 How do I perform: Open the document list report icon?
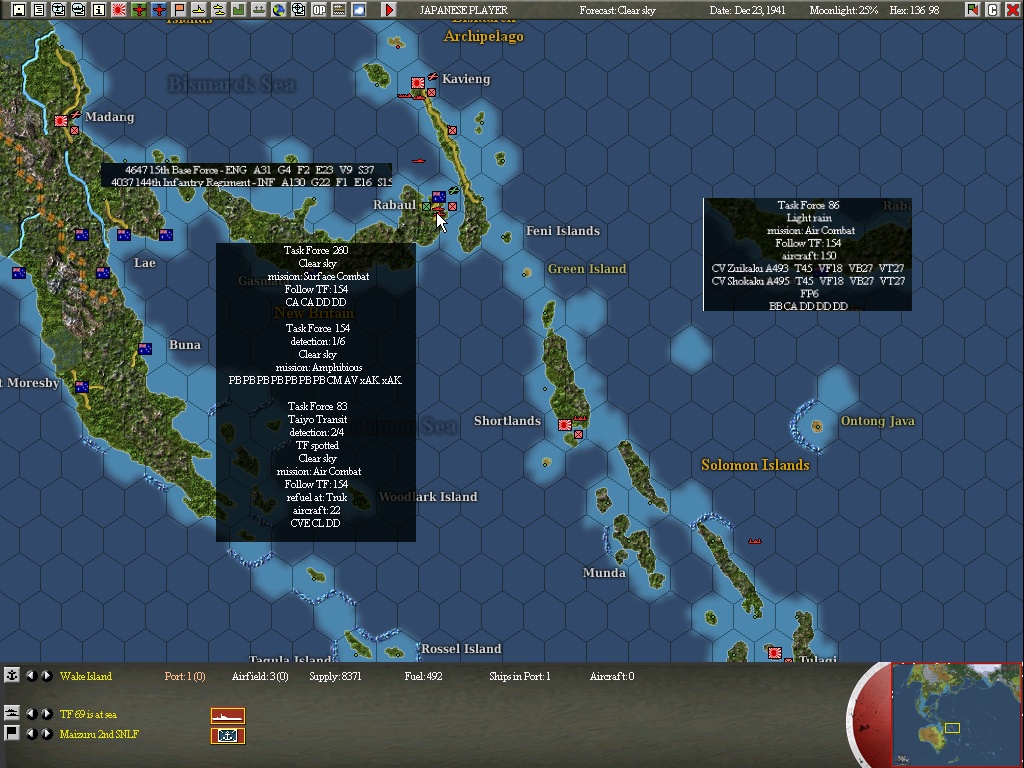pyautogui.click(x=39, y=10)
